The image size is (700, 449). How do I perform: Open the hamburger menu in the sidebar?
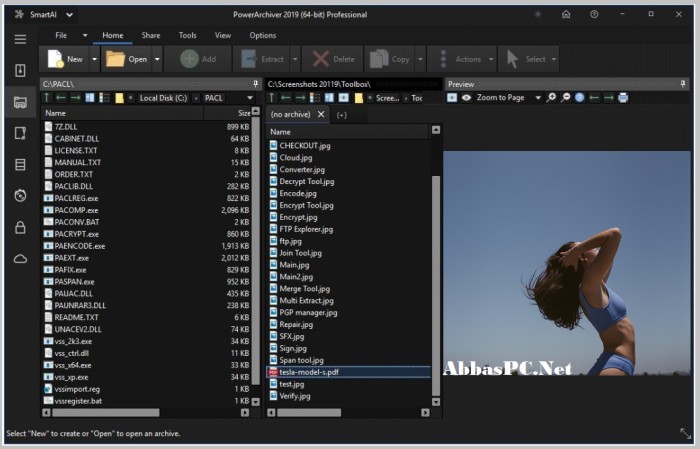tap(20, 39)
